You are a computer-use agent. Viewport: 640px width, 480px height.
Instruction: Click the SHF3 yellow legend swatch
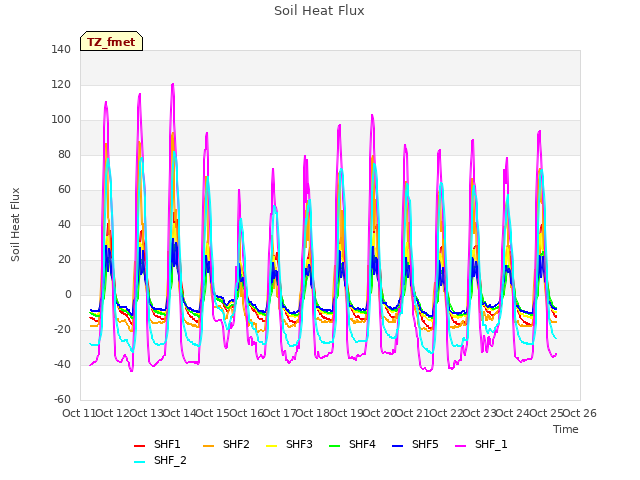coord(271,446)
